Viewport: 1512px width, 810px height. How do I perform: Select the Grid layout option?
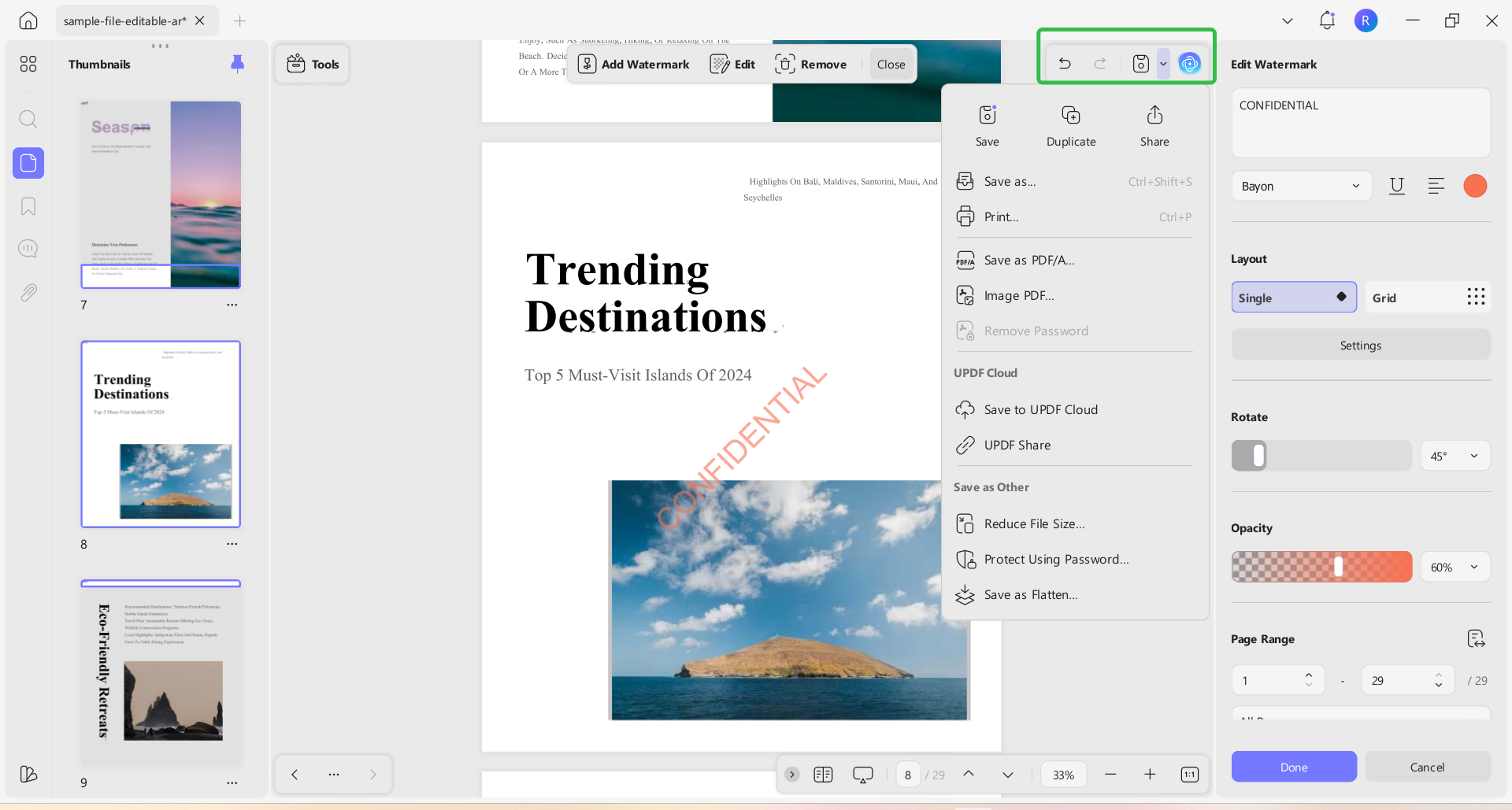pyautogui.click(x=1428, y=298)
